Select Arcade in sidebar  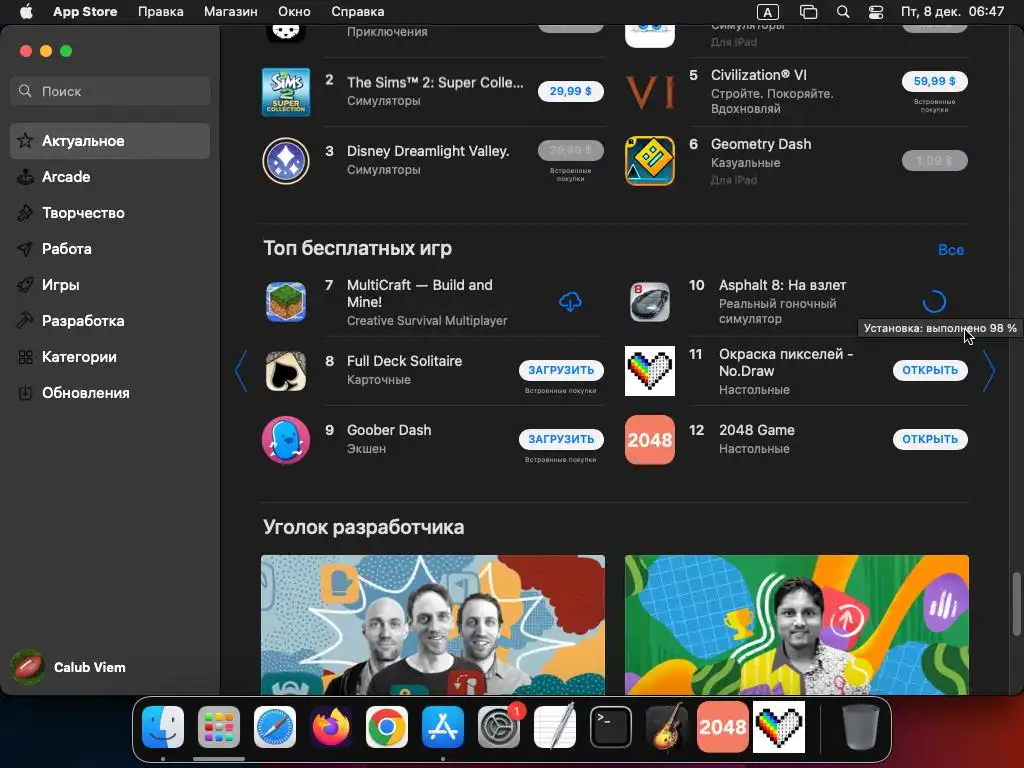pyautogui.click(x=110, y=177)
